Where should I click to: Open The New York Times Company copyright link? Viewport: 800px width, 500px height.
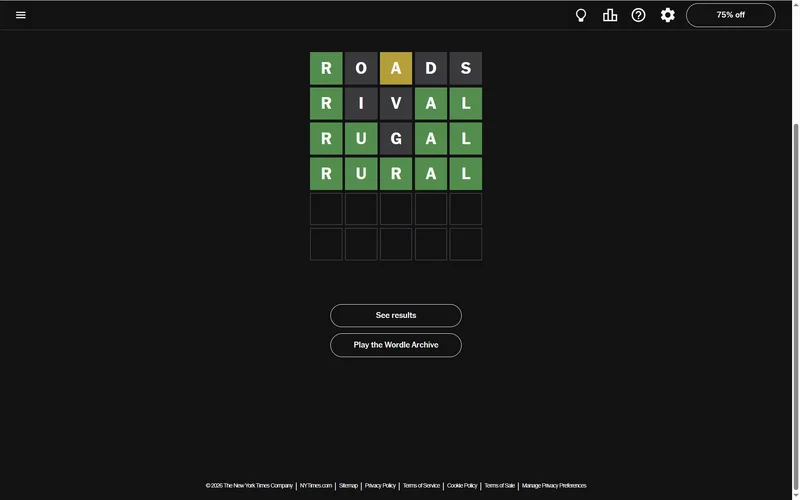(x=249, y=486)
